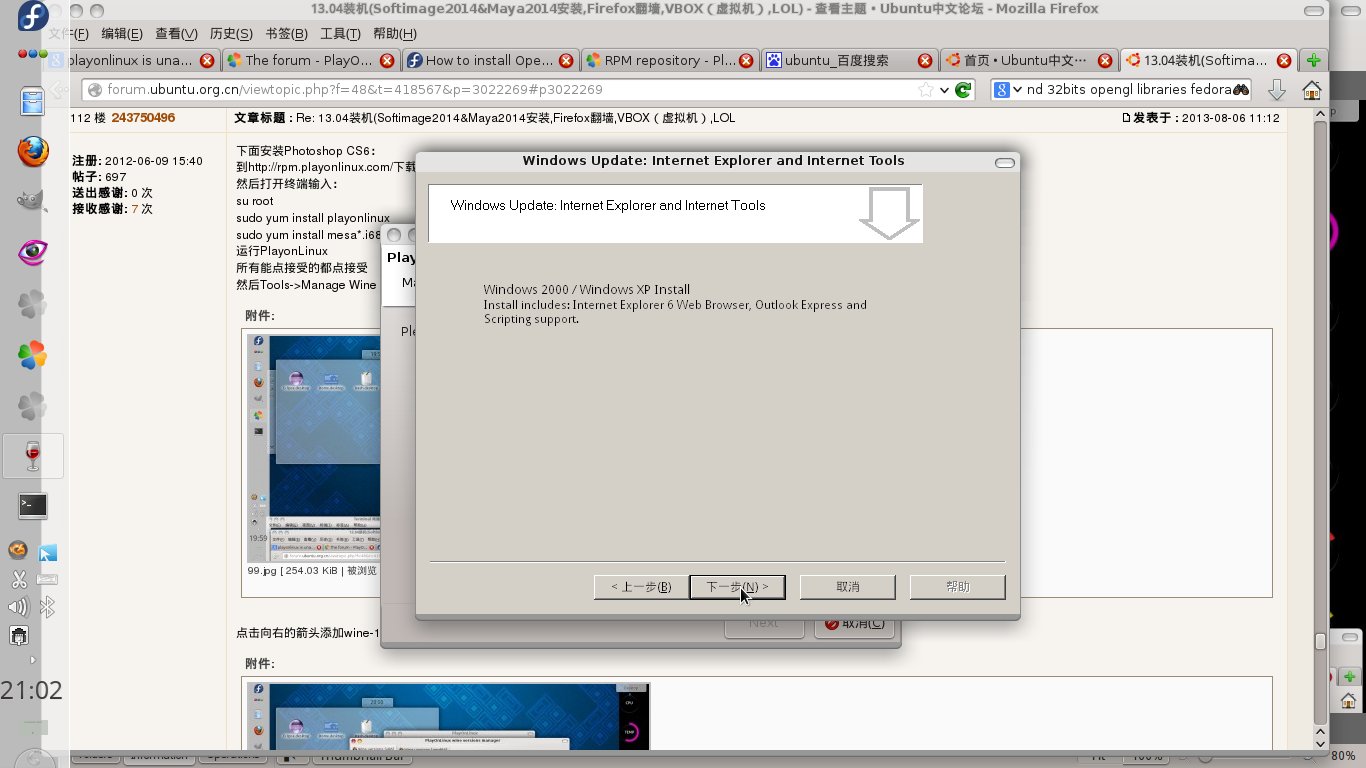Open the downloads arrow in Firefox toolbar
The image size is (1366, 768).
click(1277, 90)
